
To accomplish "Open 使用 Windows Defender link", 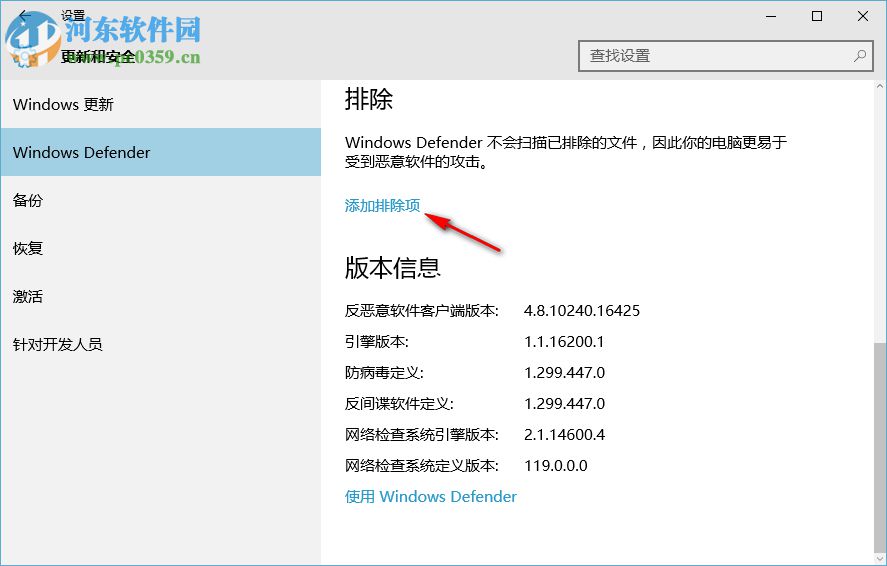I will (430, 496).
